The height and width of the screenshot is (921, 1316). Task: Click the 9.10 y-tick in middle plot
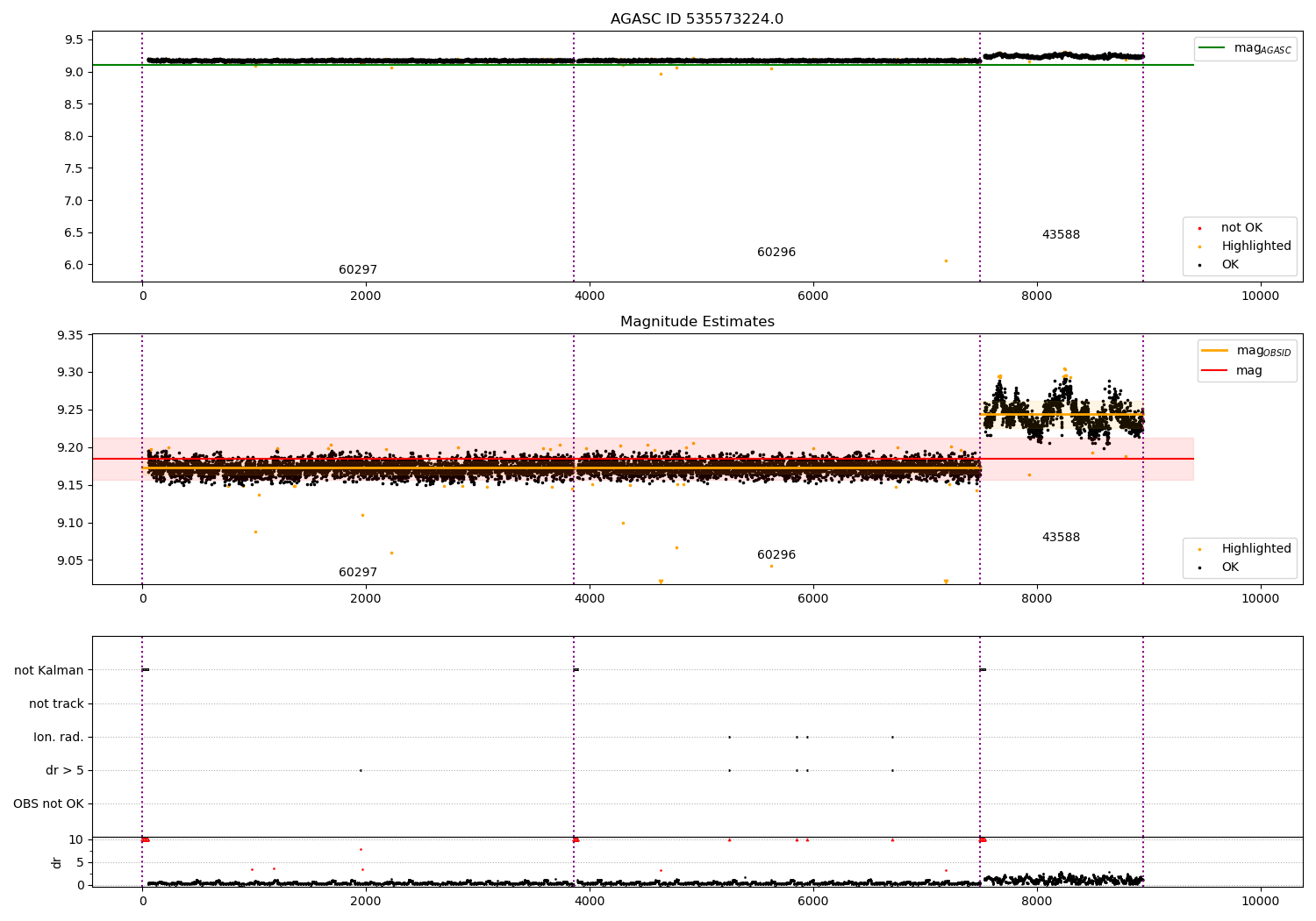click(69, 524)
